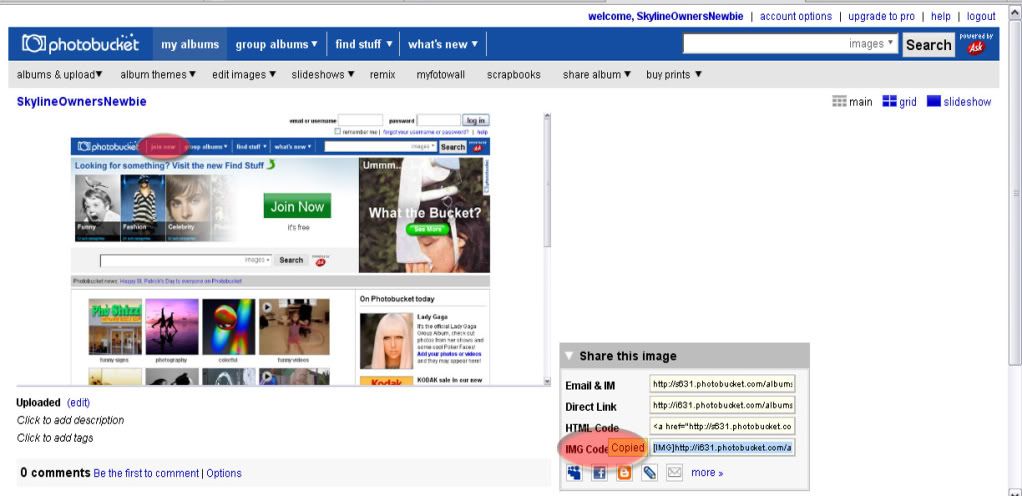This screenshot has width=1022, height=496.
Task: Share image by email envelope icon
Action: (675, 473)
